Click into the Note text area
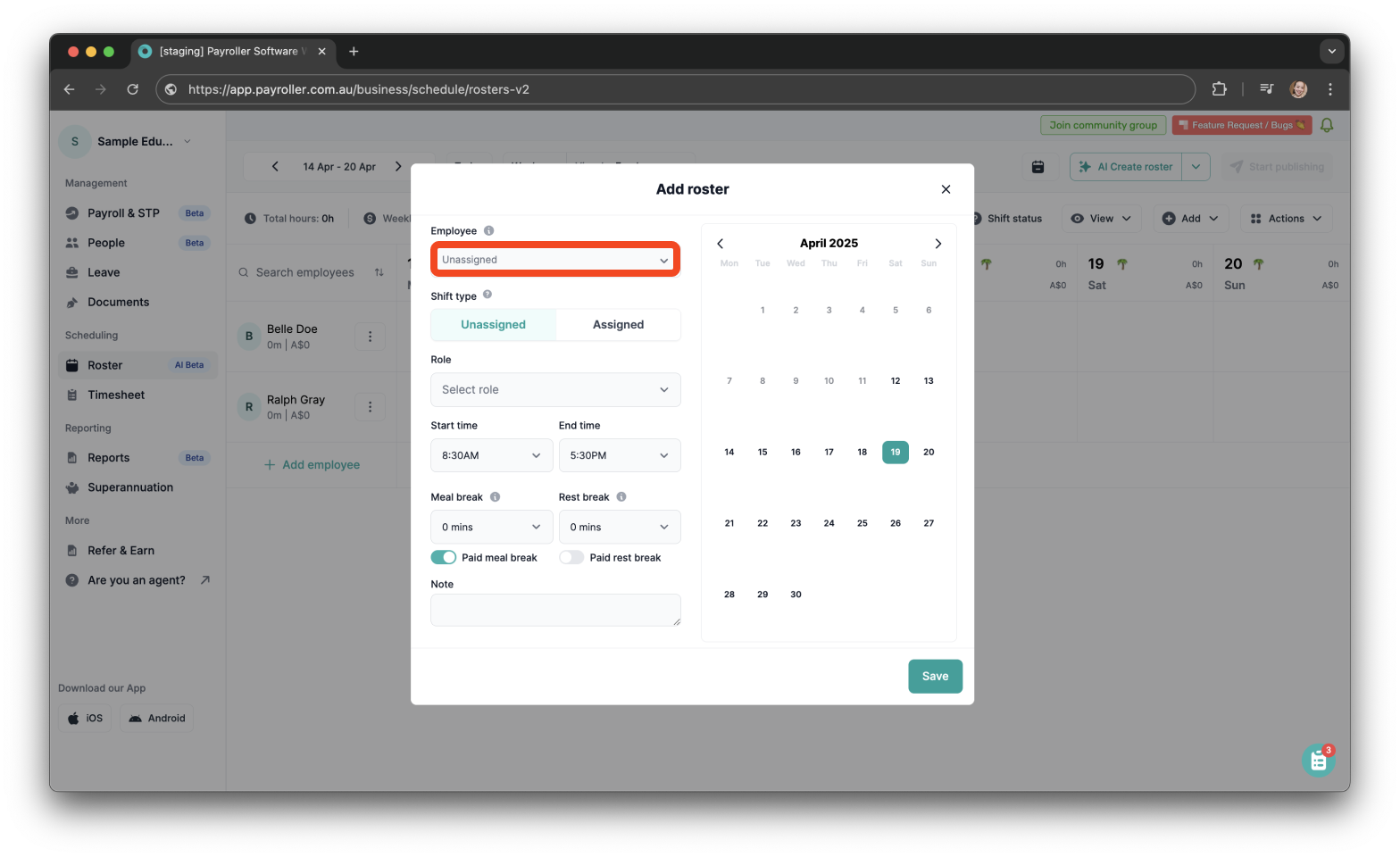Image resolution: width=1400 pixels, height=857 pixels. pyautogui.click(x=555, y=611)
